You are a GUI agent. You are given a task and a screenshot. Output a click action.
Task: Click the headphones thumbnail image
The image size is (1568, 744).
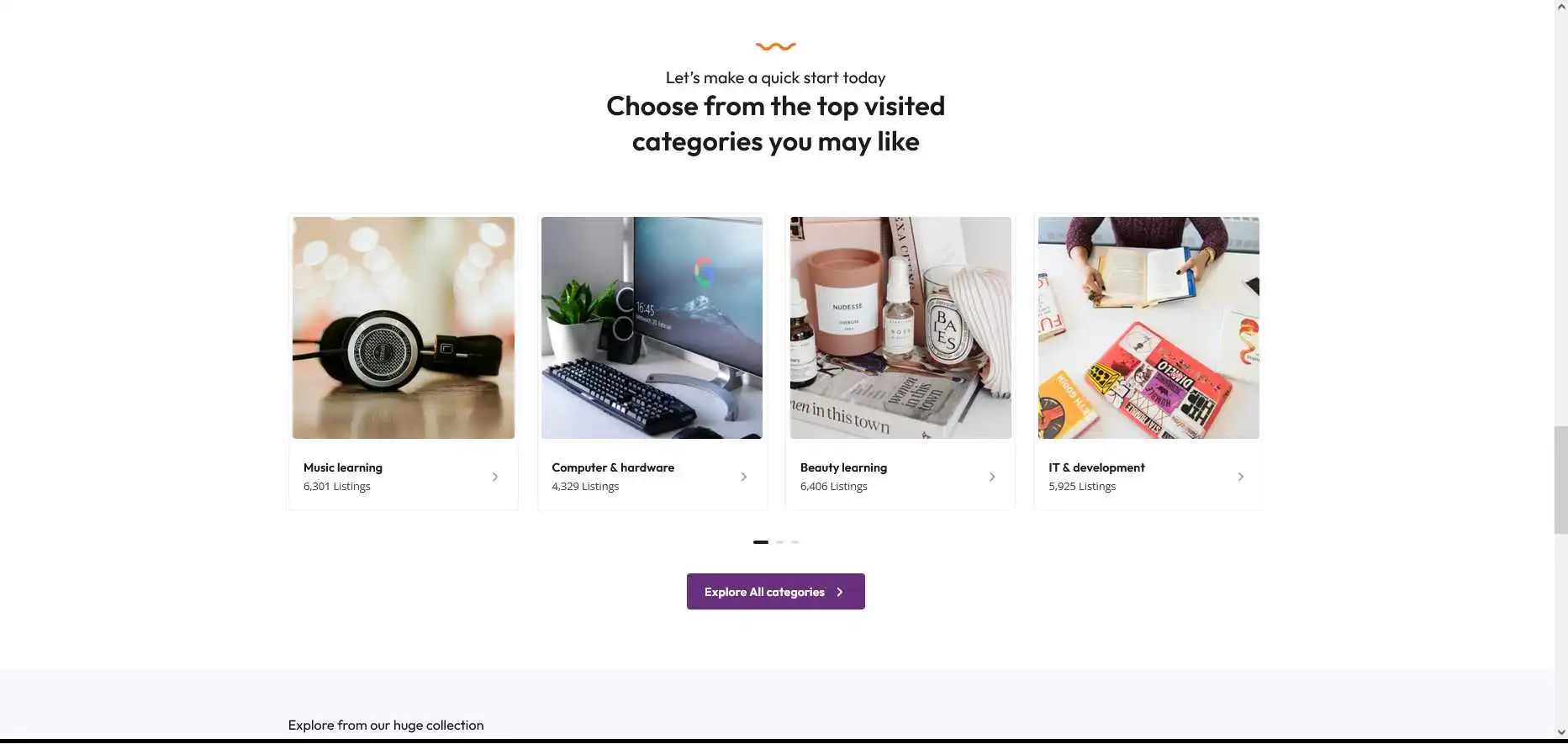point(404,328)
